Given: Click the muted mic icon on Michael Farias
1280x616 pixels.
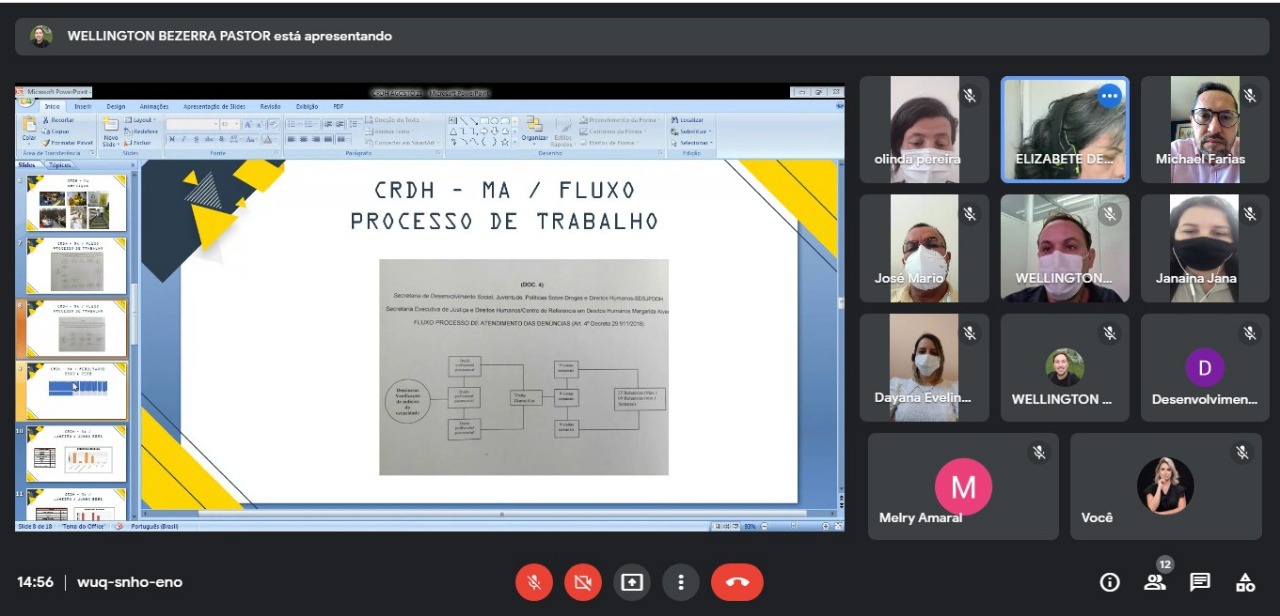Looking at the screenshot, I should [1249, 96].
